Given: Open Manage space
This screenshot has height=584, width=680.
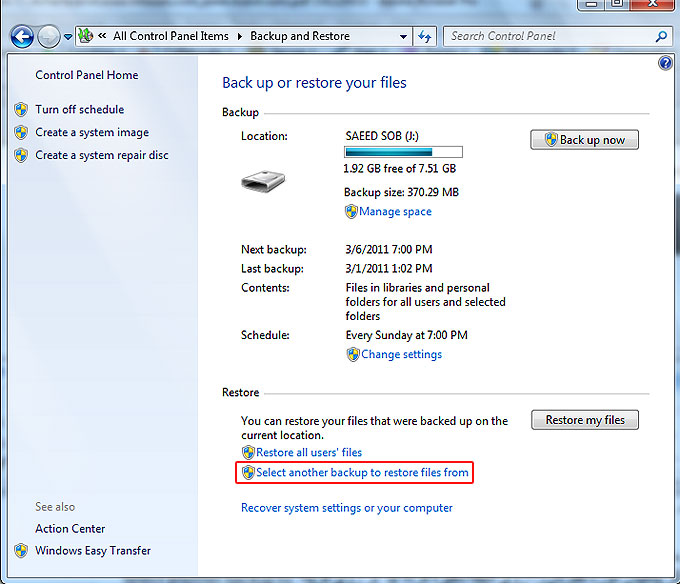Looking at the screenshot, I should pyautogui.click(x=395, y=212).
